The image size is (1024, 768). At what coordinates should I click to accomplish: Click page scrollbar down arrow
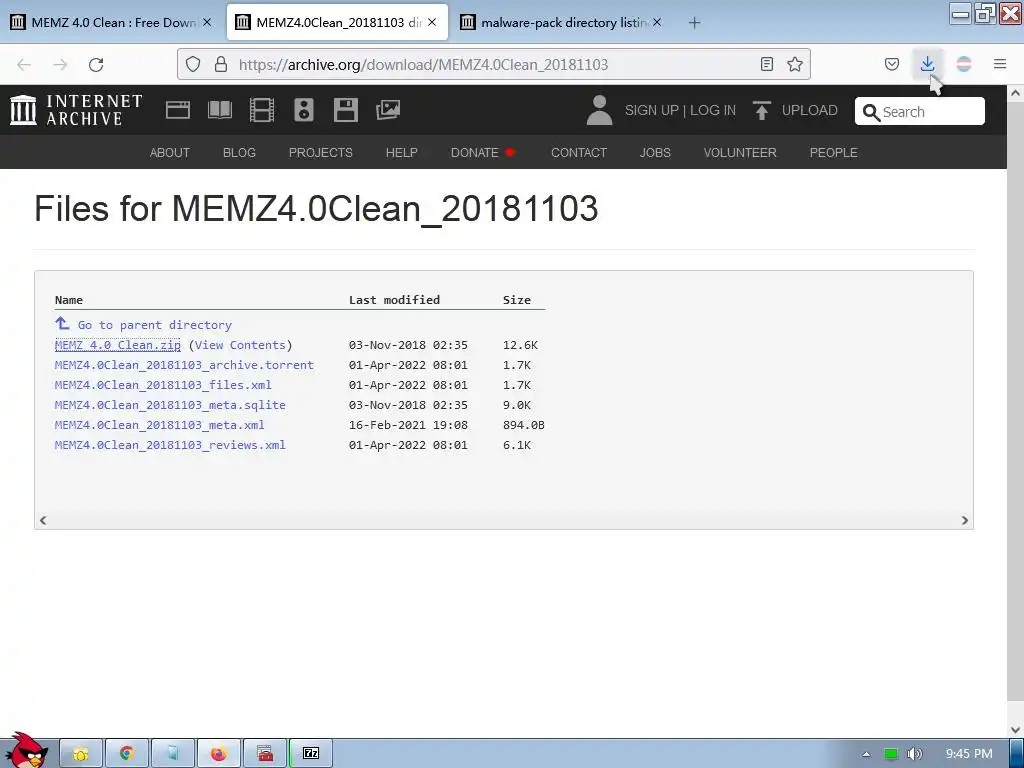coord(1016,729)
